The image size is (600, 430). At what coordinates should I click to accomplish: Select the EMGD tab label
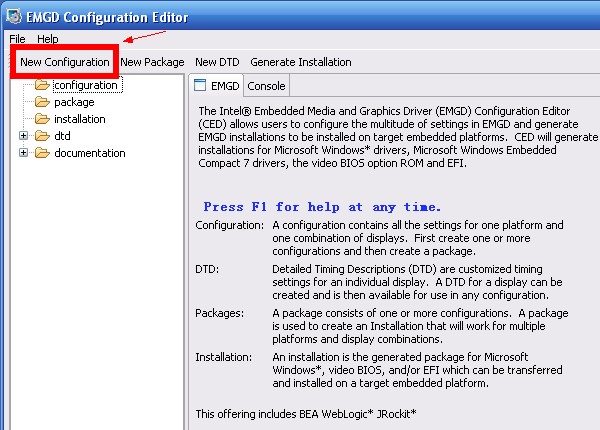tap(225, 86)
